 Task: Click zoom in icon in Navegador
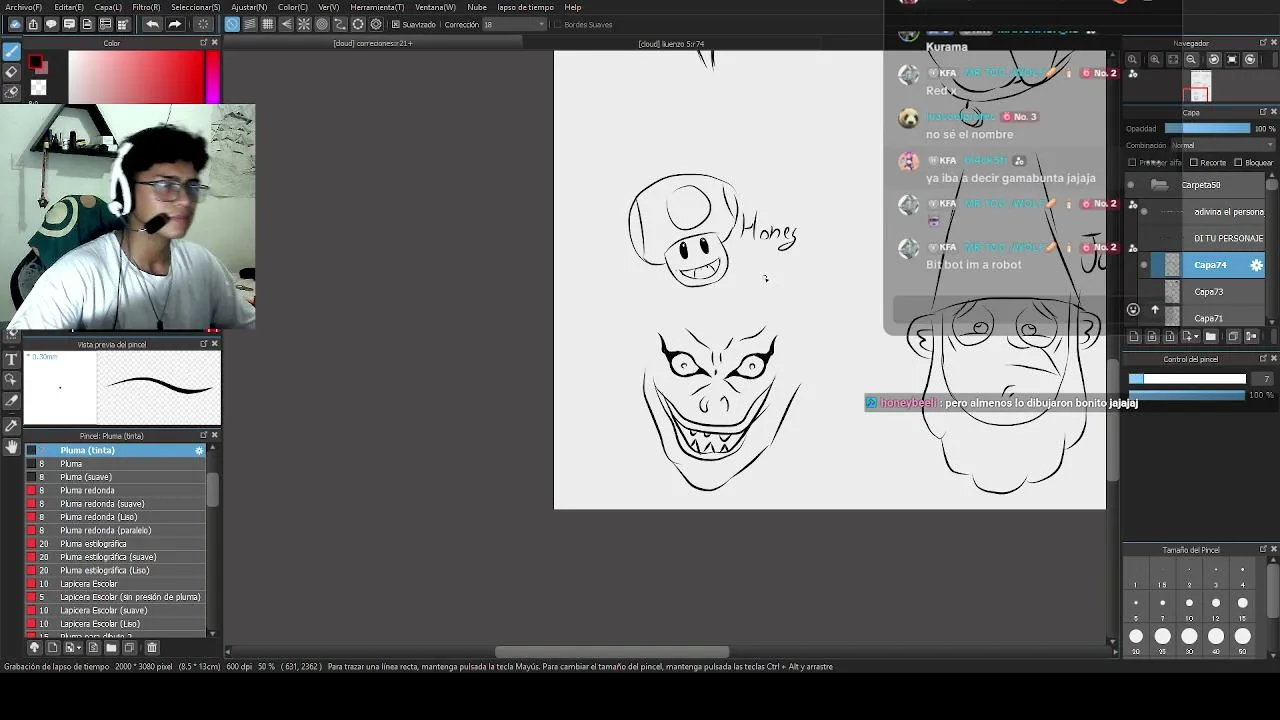click(1155, 60)
